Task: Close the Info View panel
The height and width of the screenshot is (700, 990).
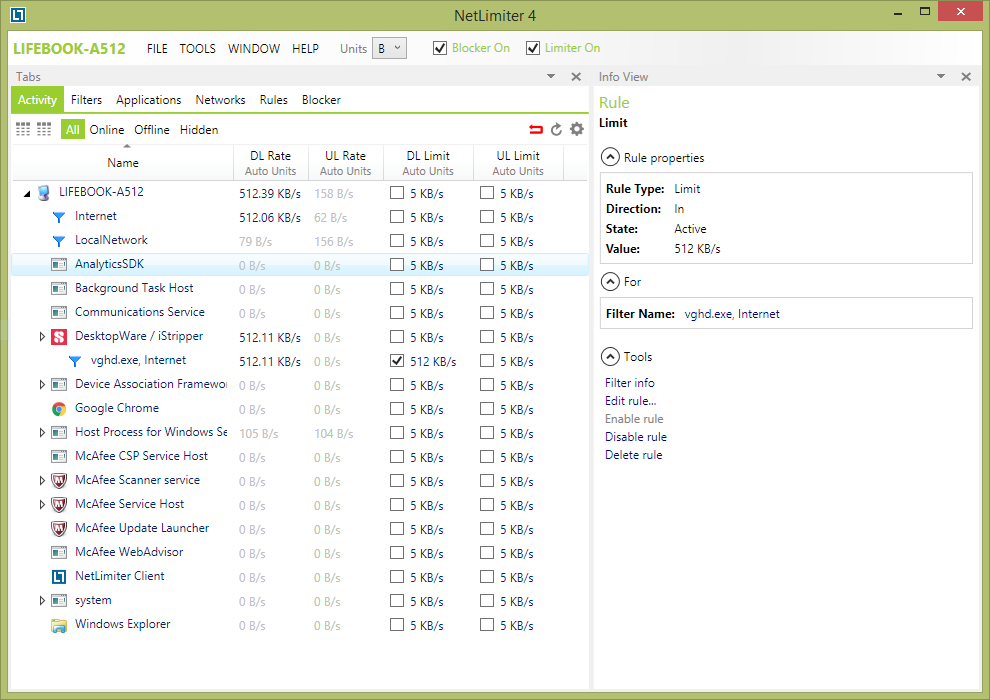Action: click(x=966, y=76)
